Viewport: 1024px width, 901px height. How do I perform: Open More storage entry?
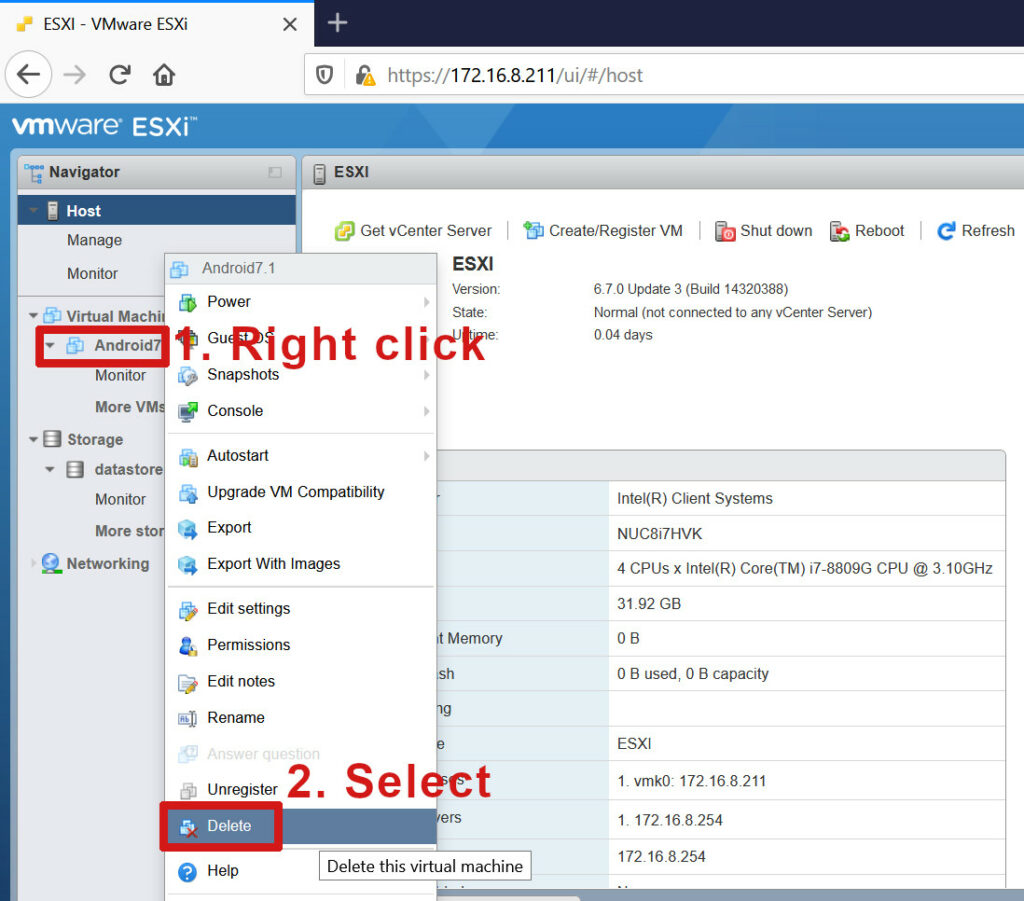(x=129, y=531)
